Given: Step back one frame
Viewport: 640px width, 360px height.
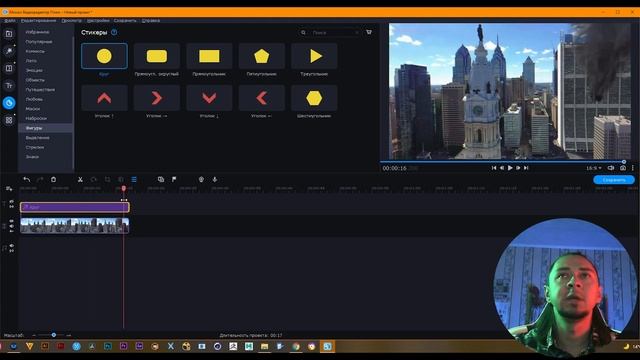Looking at the screenshot, I should coord(502,168).
